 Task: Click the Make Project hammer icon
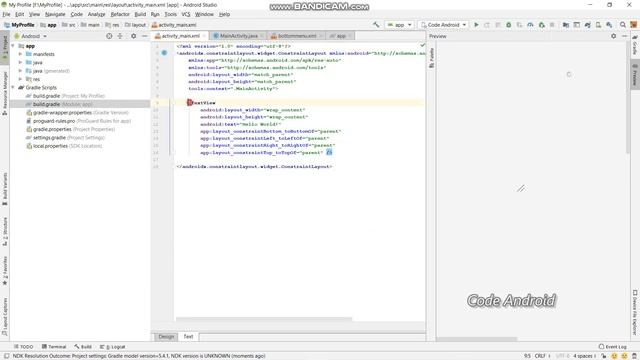tap(376, 25)
